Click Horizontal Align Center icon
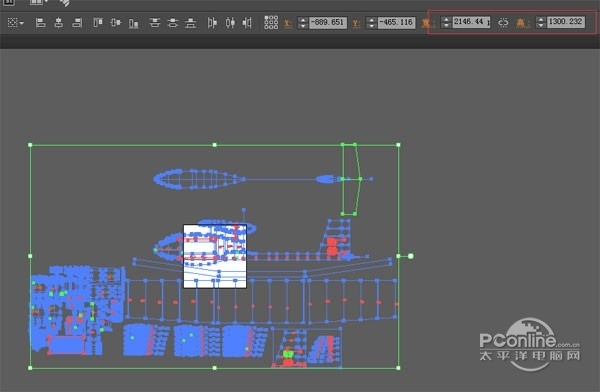600x392 pixels. click(x=59, y=23)
